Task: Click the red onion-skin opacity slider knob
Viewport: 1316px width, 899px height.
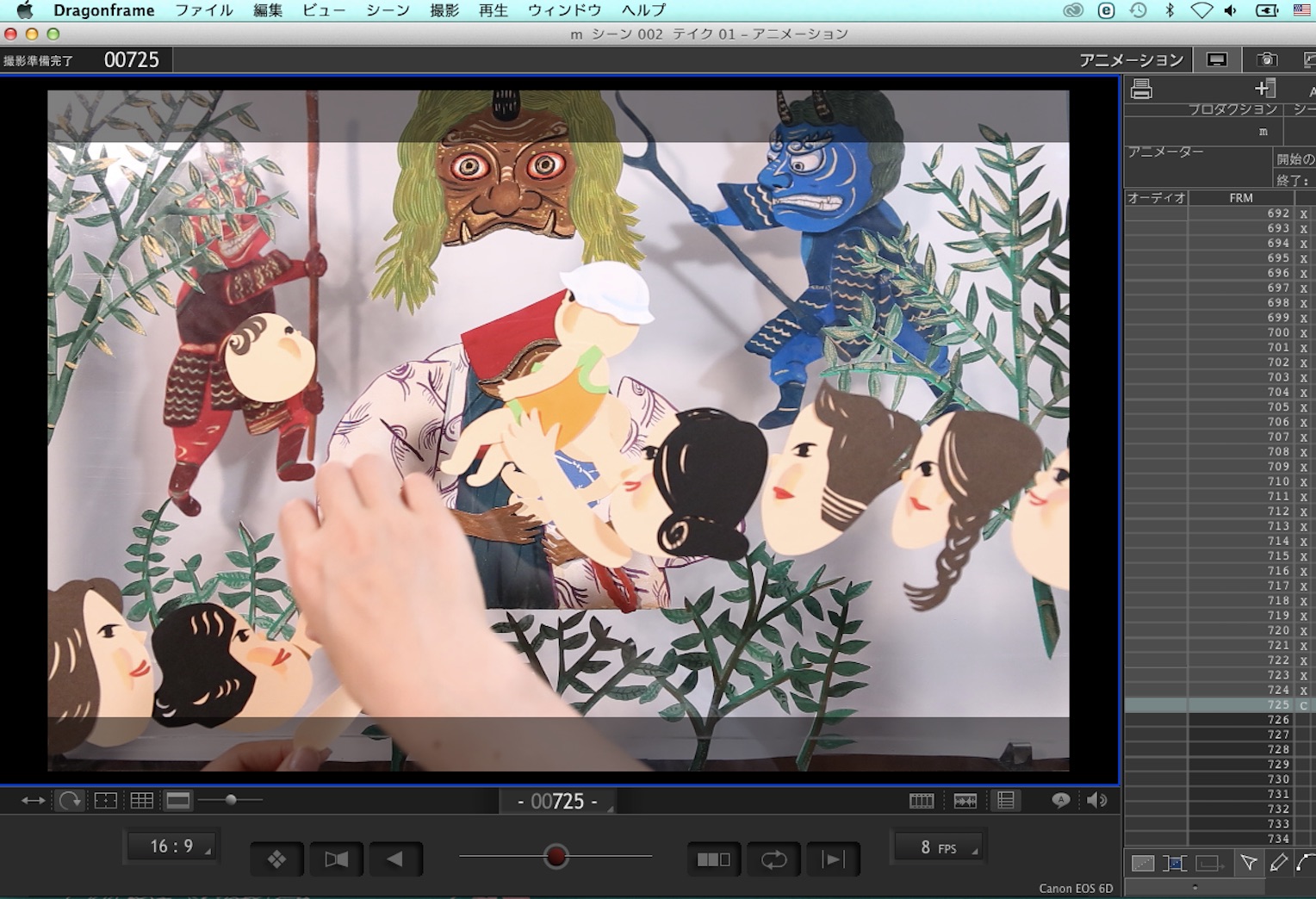Action: [556, 856]
